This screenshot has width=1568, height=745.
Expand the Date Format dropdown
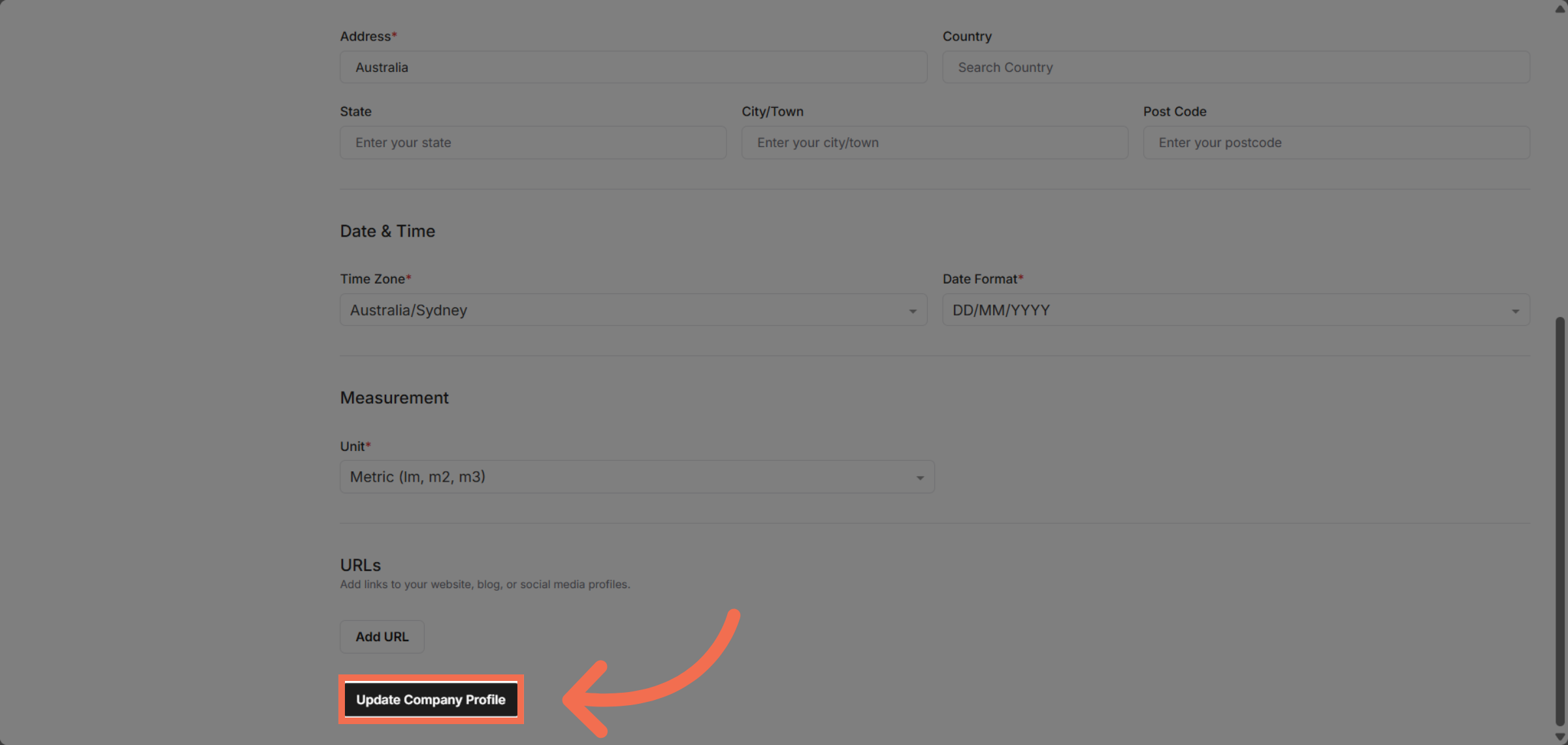(x=1235, y=310)
